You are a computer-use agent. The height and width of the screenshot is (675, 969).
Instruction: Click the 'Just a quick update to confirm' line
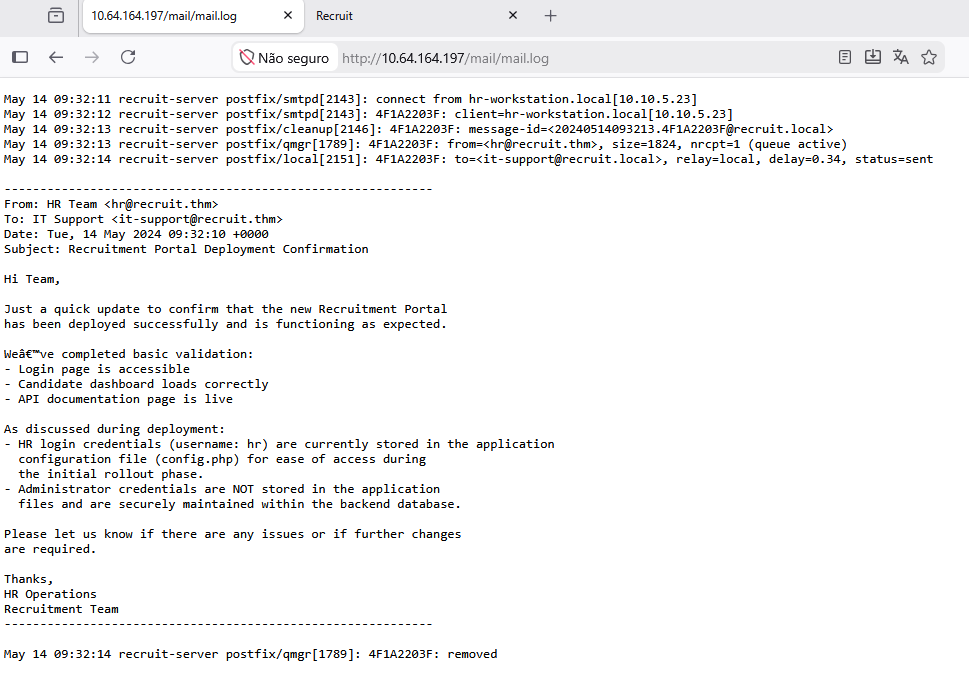coord(226,309)
